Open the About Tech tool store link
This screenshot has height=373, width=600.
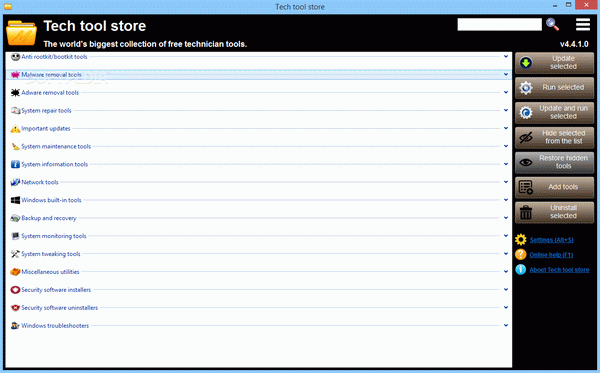pyautogui.click(x=559, y=270)
